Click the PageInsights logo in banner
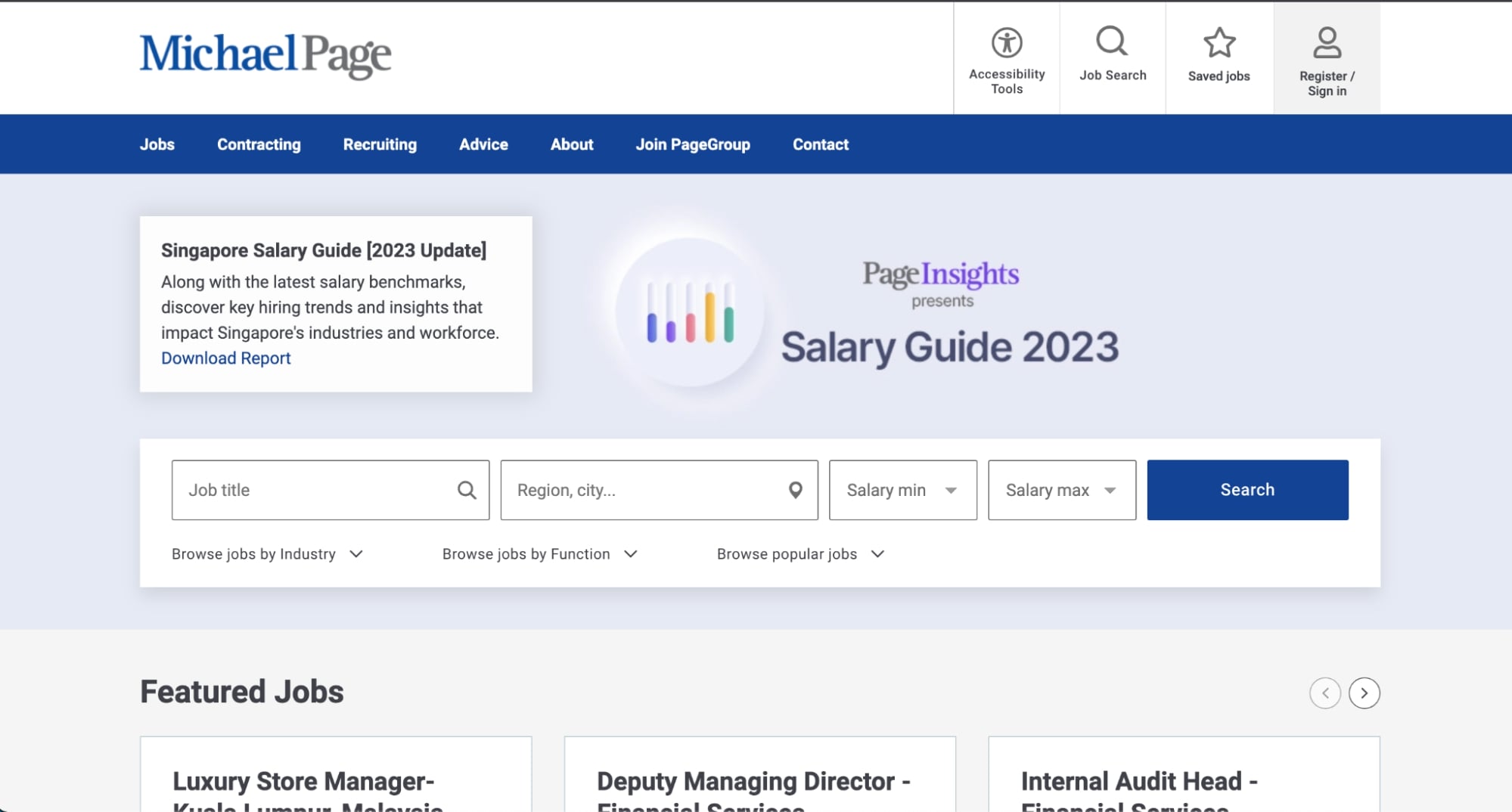The image size is (1512, 812). pyautogui.click(x=941, y=274)
